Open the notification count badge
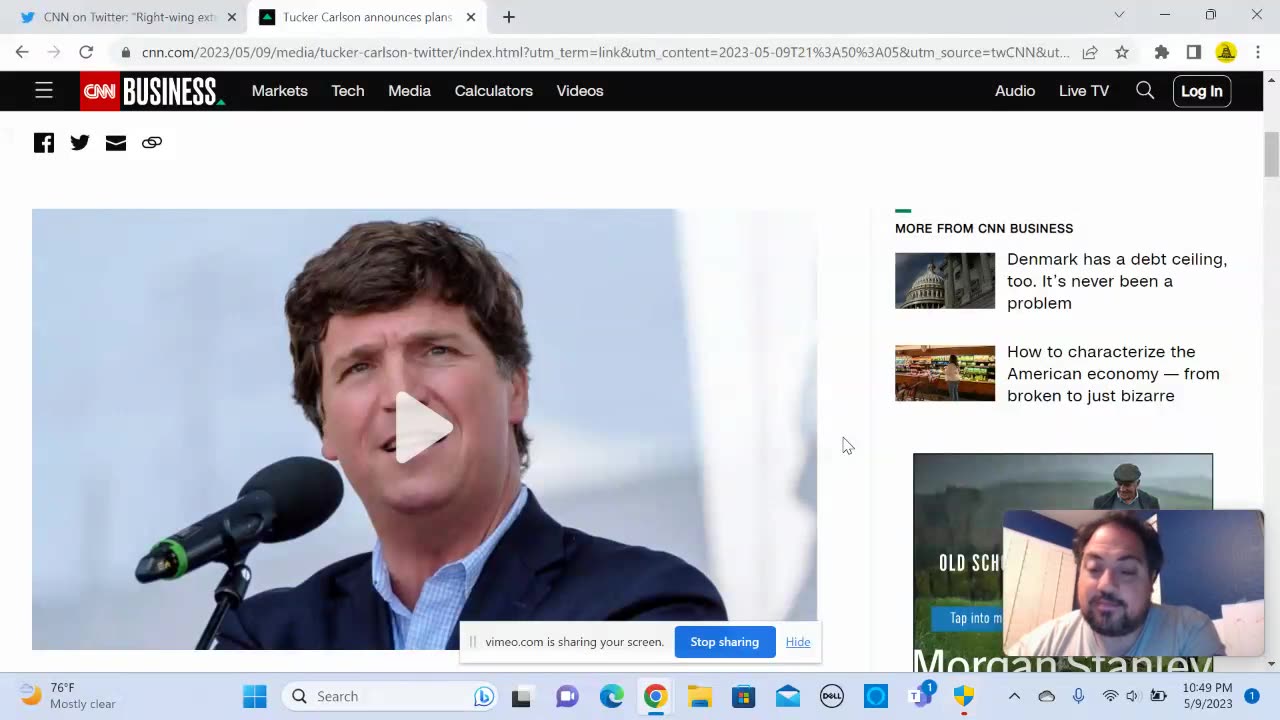The height and width of the screenshot is (720, 1280). [x=1252, y=696]
